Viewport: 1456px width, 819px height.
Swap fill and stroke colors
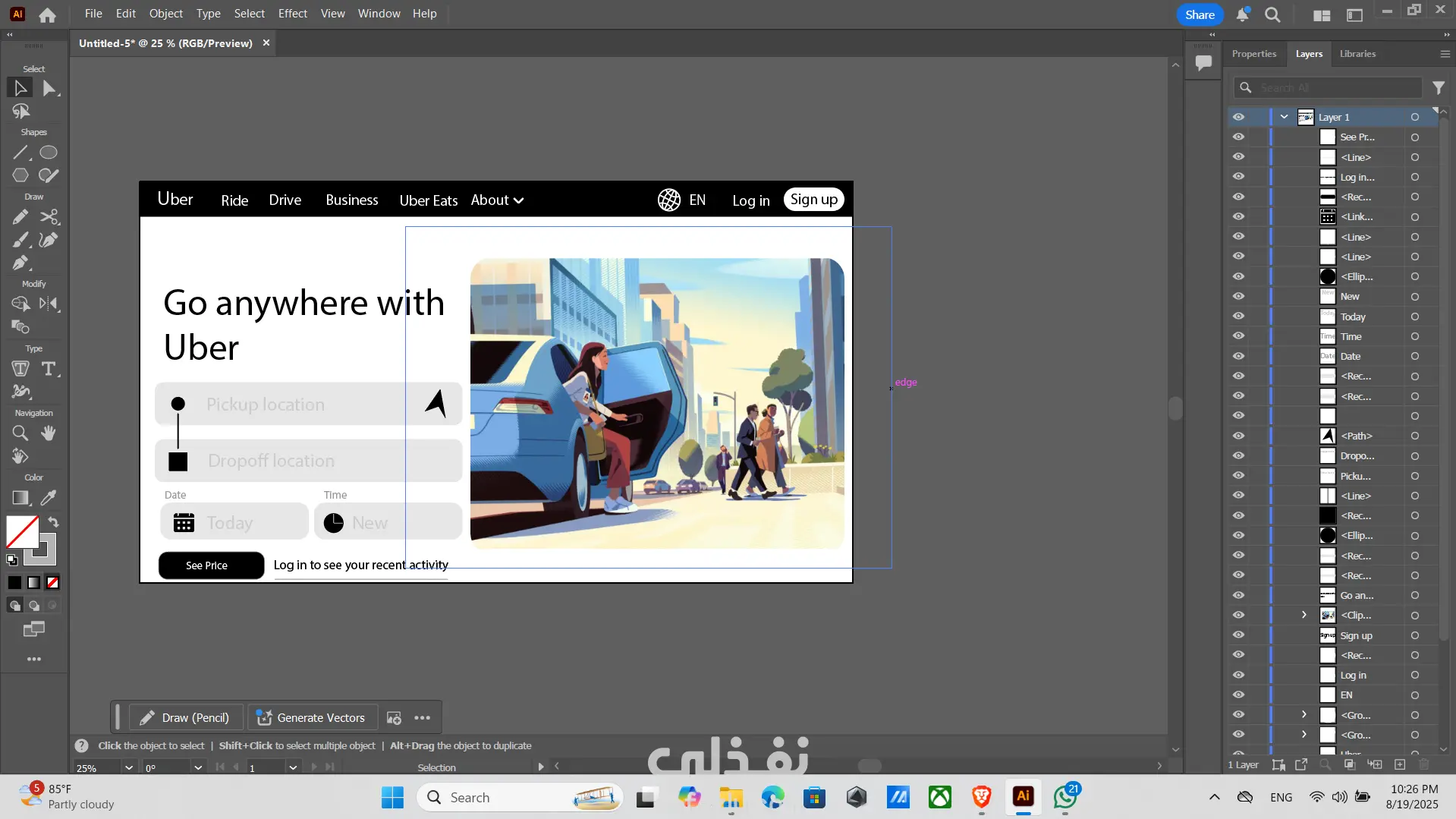click(53, 522)
